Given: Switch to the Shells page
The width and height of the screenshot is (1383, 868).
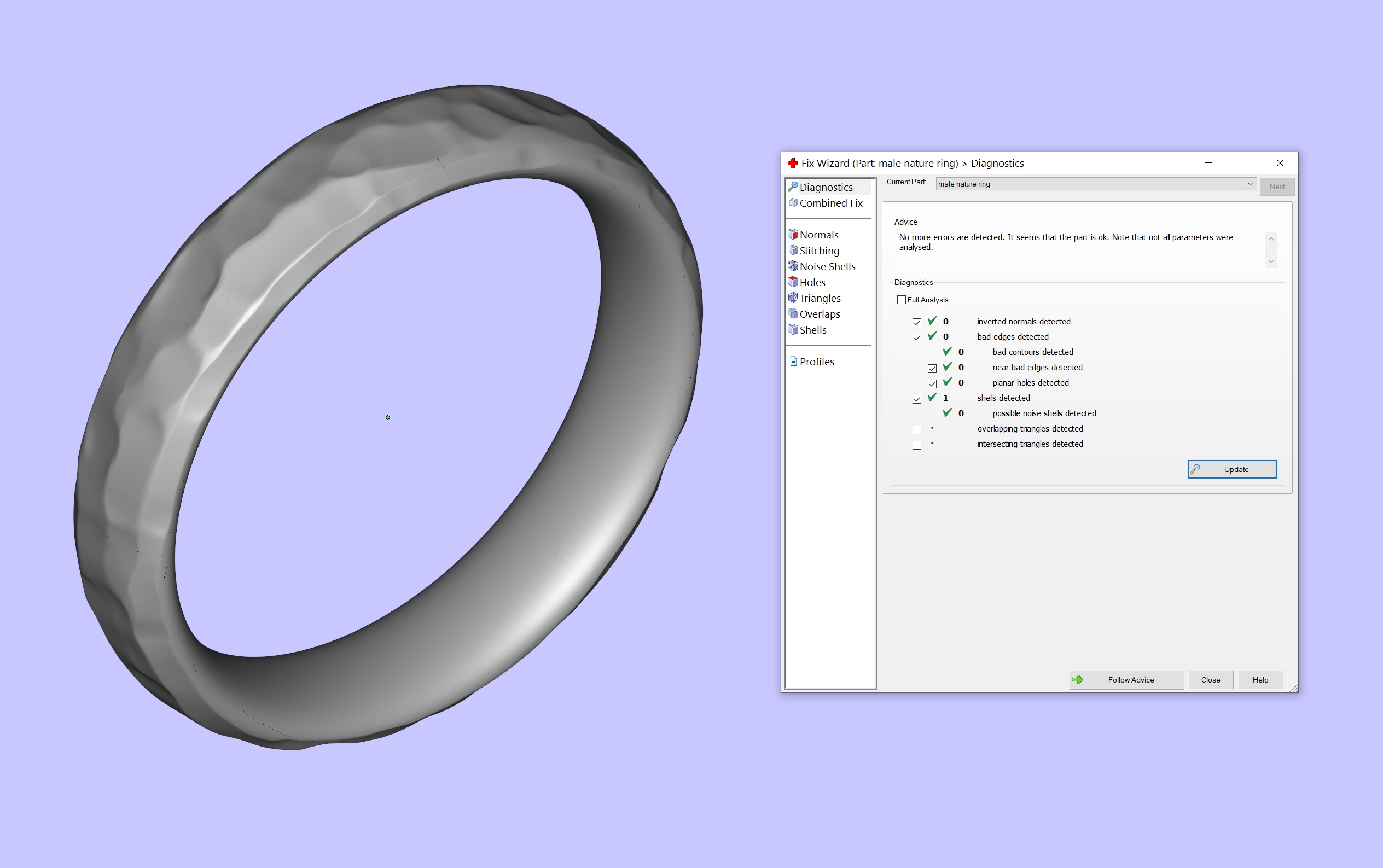Looking at the screenshot, I should tap(812, 329).
